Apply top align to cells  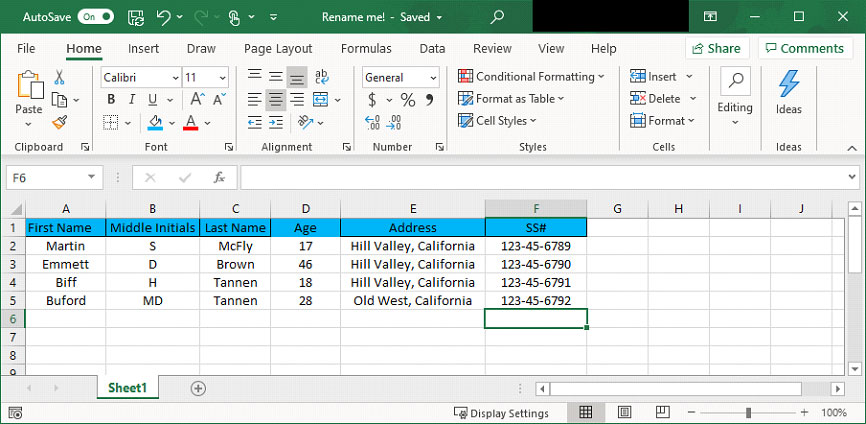pos(255,77)
